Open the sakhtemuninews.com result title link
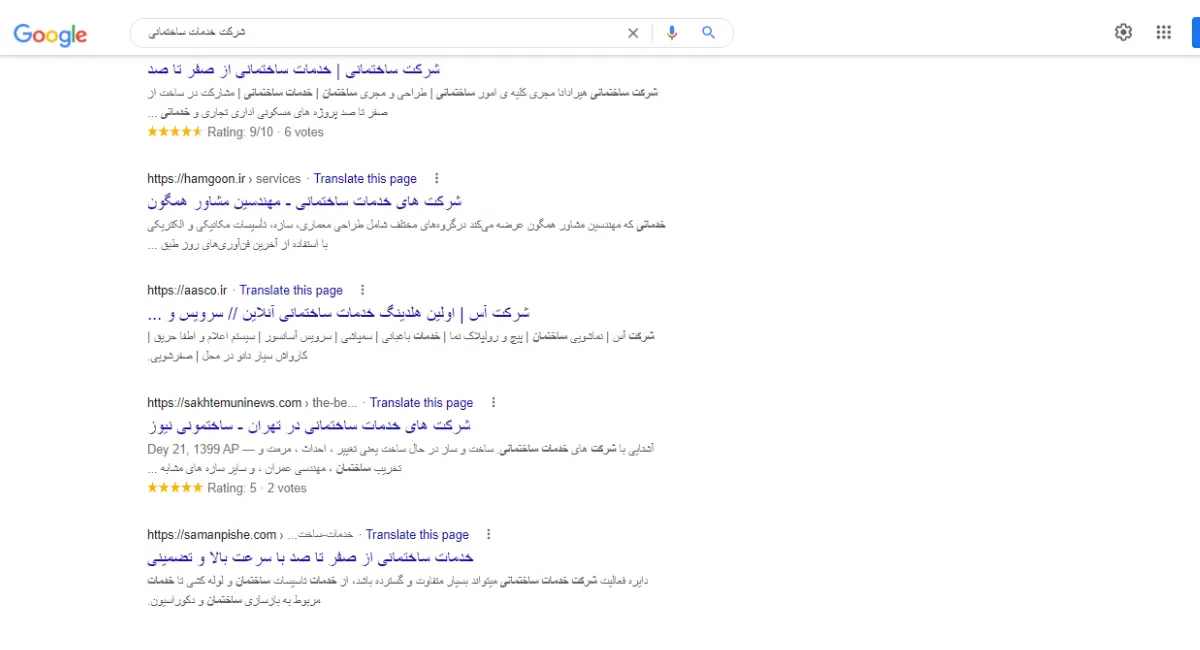1200x650 pixels. [x=309, y=425]
